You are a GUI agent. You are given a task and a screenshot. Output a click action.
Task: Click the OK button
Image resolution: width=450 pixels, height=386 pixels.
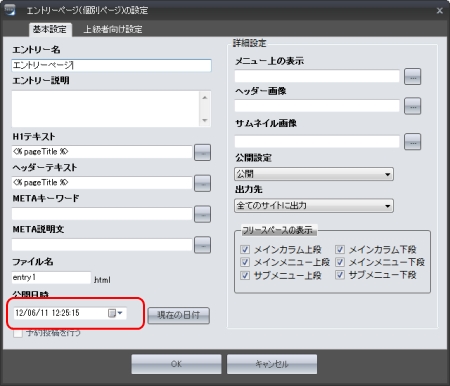pyautogui.click(x=176, y=364)
